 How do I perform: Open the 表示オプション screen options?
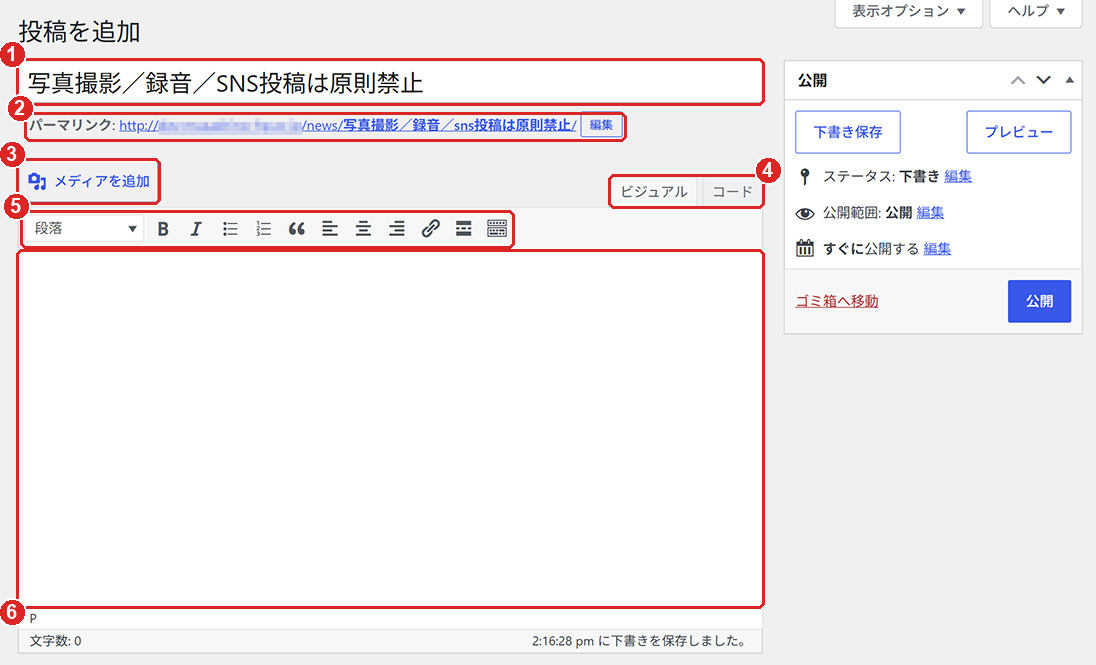(909, 12)
